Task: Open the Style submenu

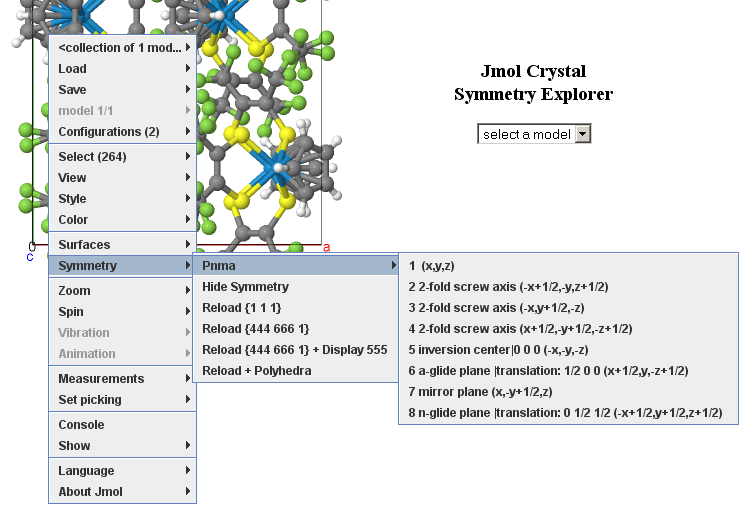Action: (121, 199)
